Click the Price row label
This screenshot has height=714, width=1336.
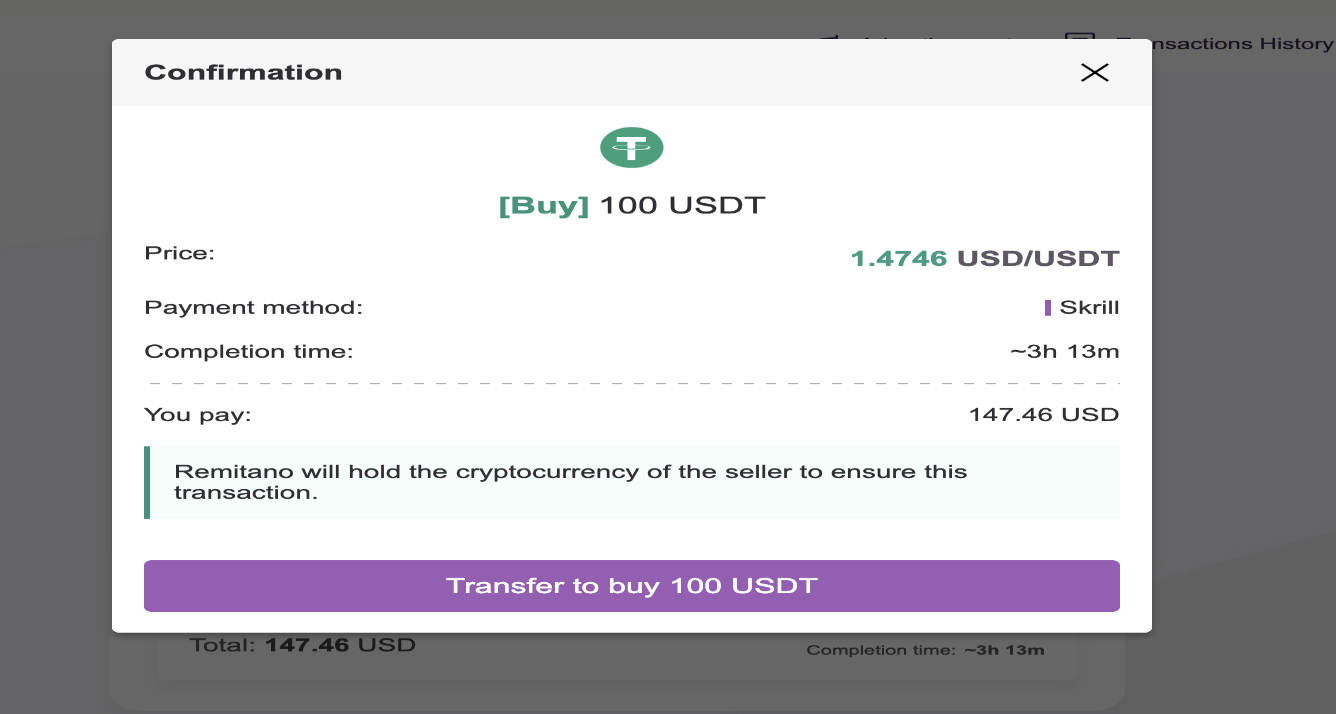tap(180, 253)
